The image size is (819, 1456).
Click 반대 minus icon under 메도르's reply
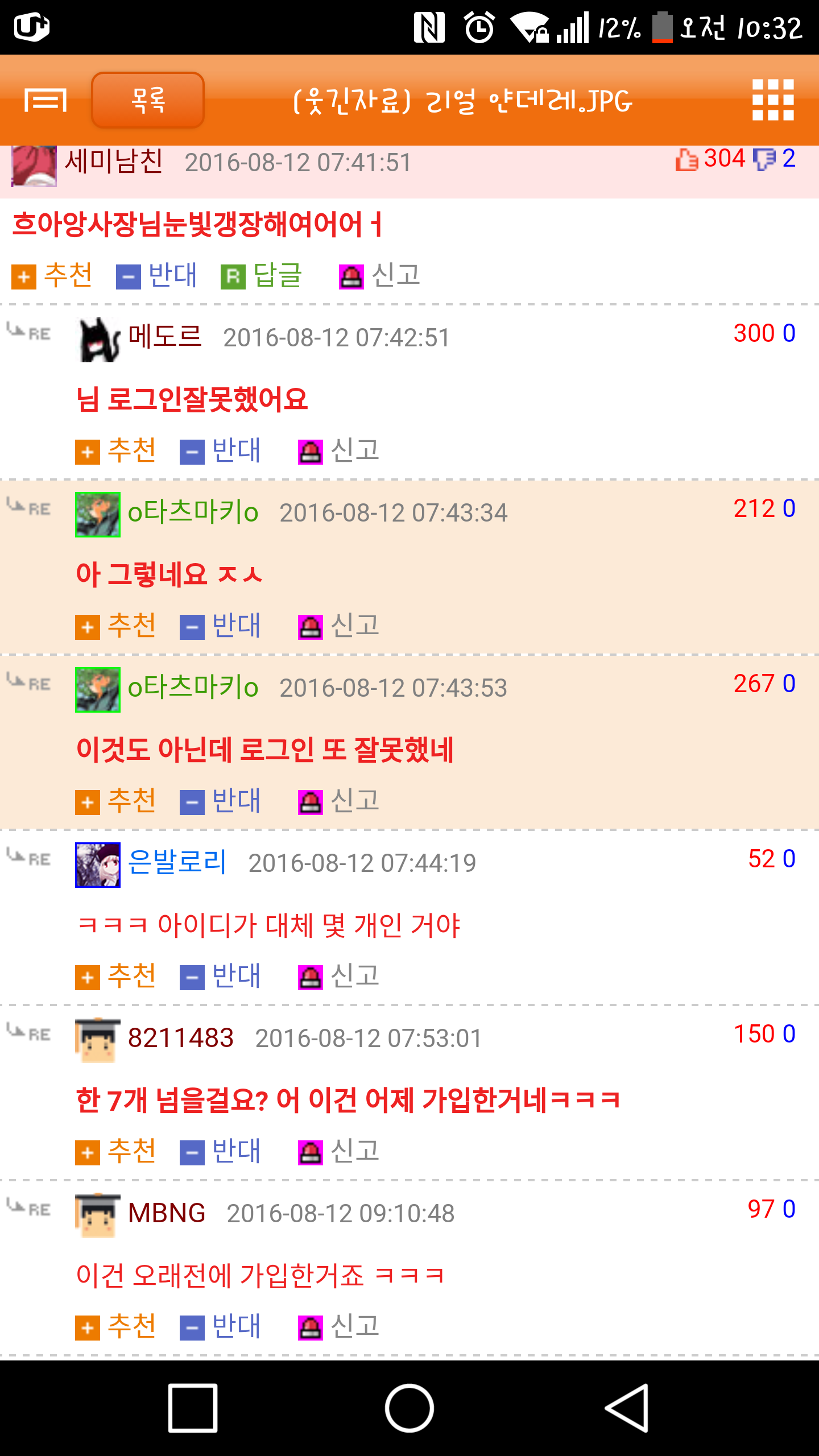pyautogui.click(x=192, y=452)
